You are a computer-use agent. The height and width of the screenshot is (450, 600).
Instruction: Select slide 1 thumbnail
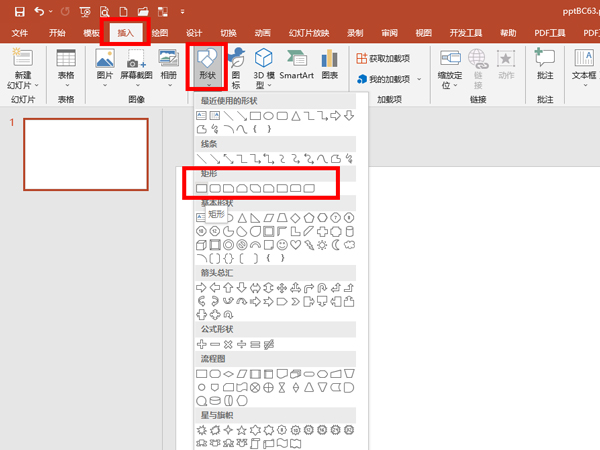click(x=85, y=146)
